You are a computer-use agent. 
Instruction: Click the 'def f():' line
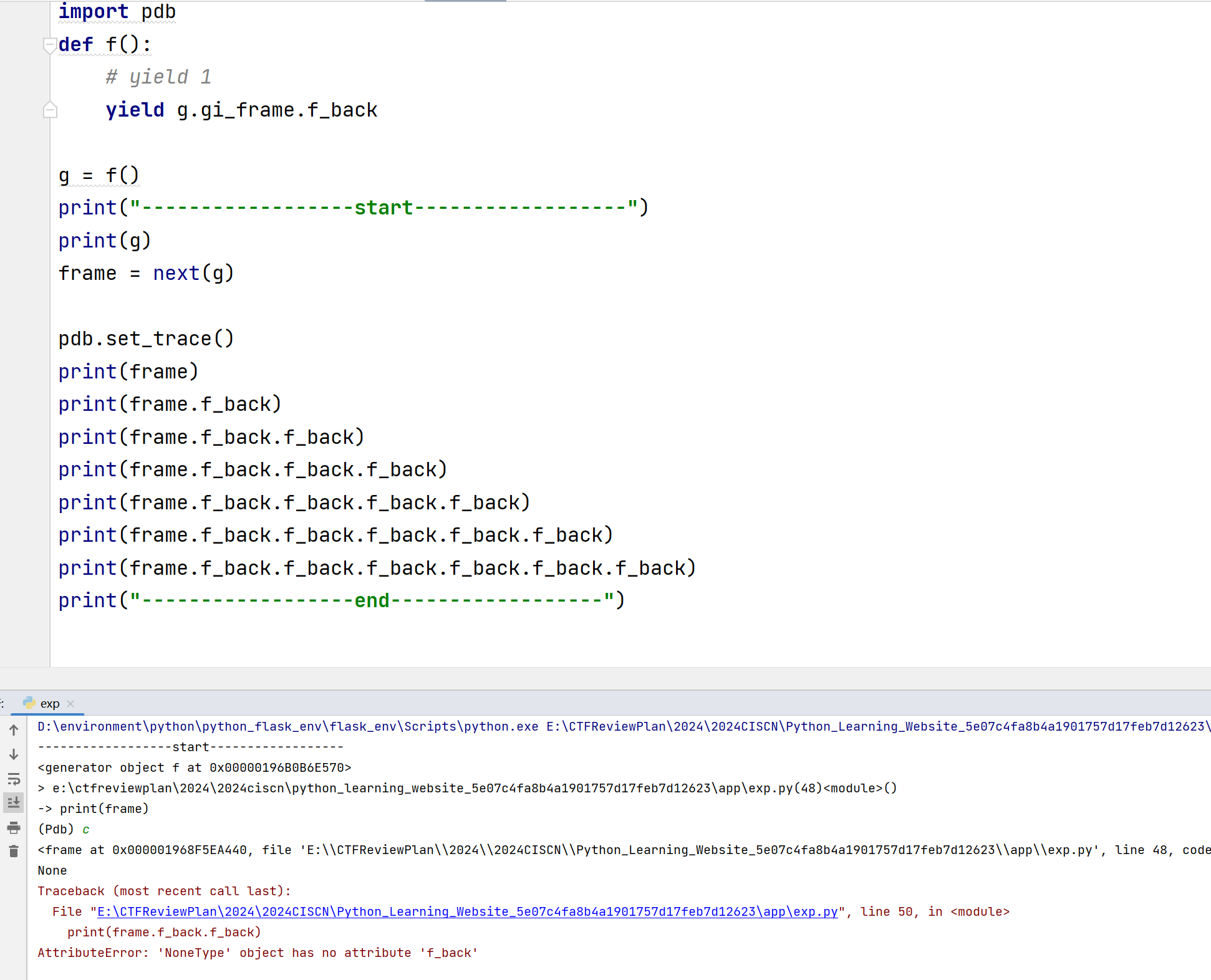105,44
